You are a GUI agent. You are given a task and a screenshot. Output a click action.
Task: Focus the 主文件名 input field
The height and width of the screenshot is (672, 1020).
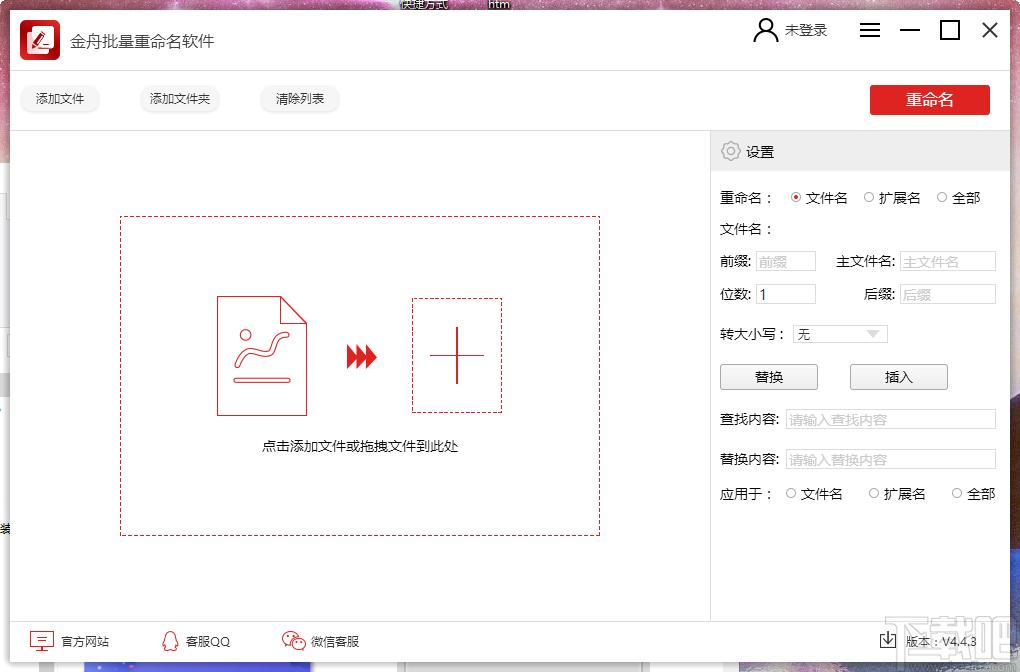tap(948, 262)
